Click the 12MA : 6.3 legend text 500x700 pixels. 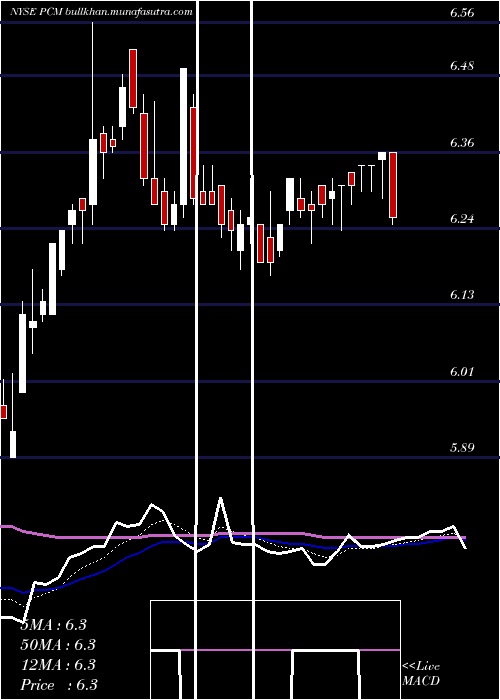coord(58,665)
